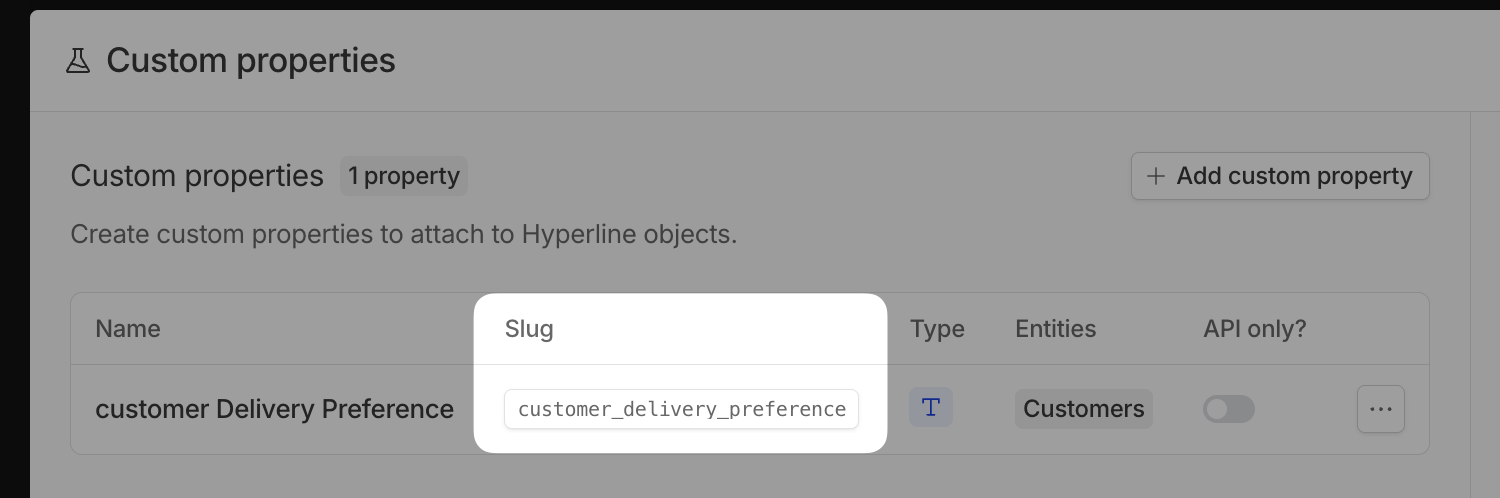This screenshot has height=498, width=1500.
Task: Click the Type column header
Action: click(x=937, y=329)
